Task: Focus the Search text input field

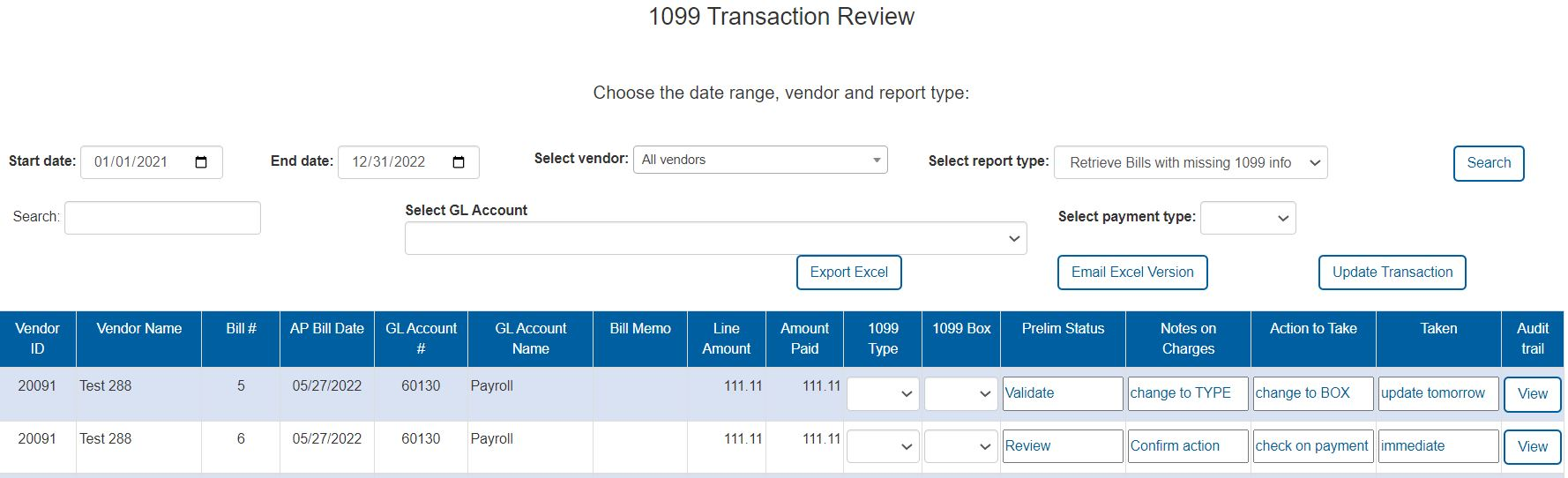Action: tap(162, 218)
